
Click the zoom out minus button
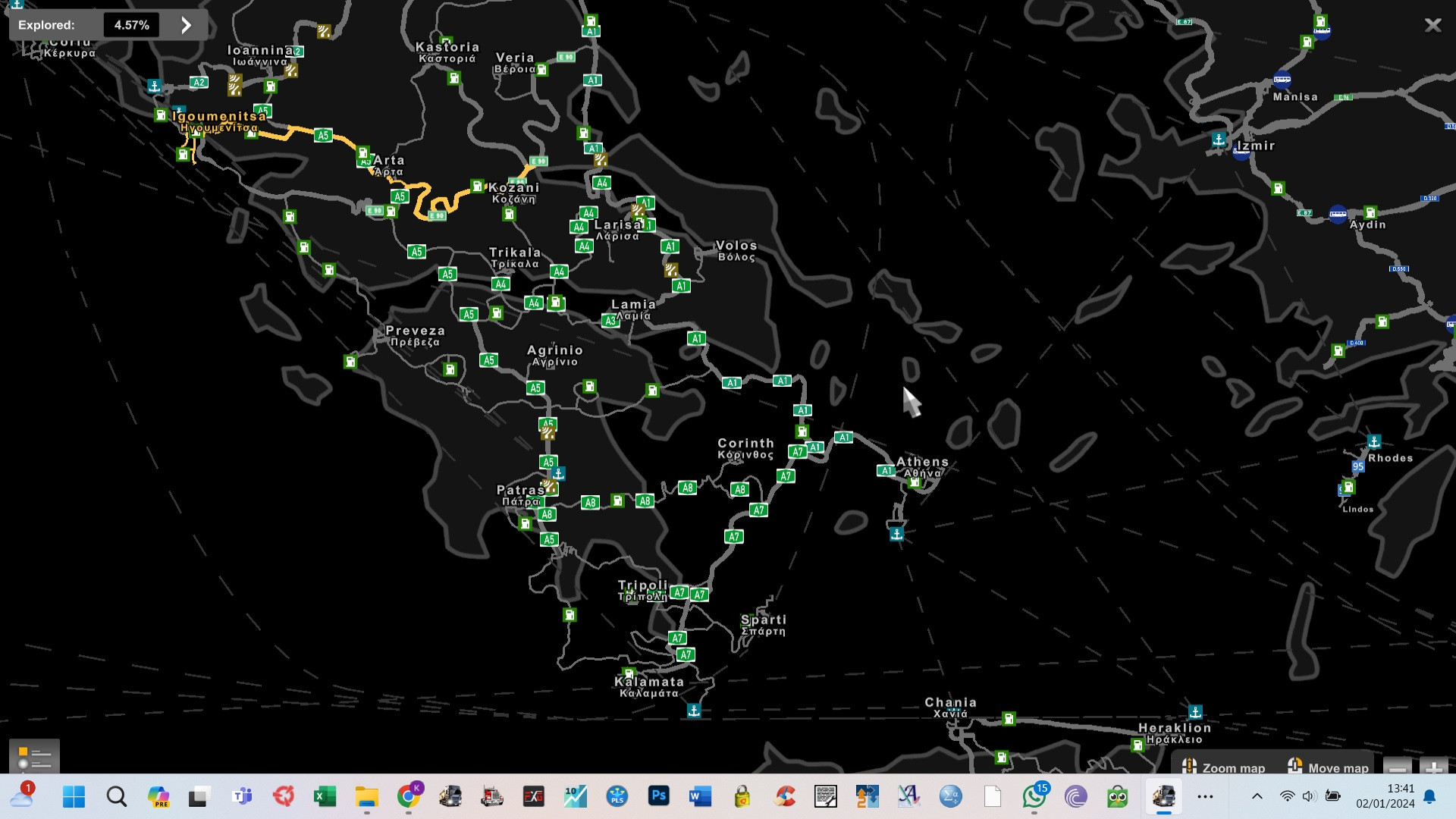[1398, 767]
